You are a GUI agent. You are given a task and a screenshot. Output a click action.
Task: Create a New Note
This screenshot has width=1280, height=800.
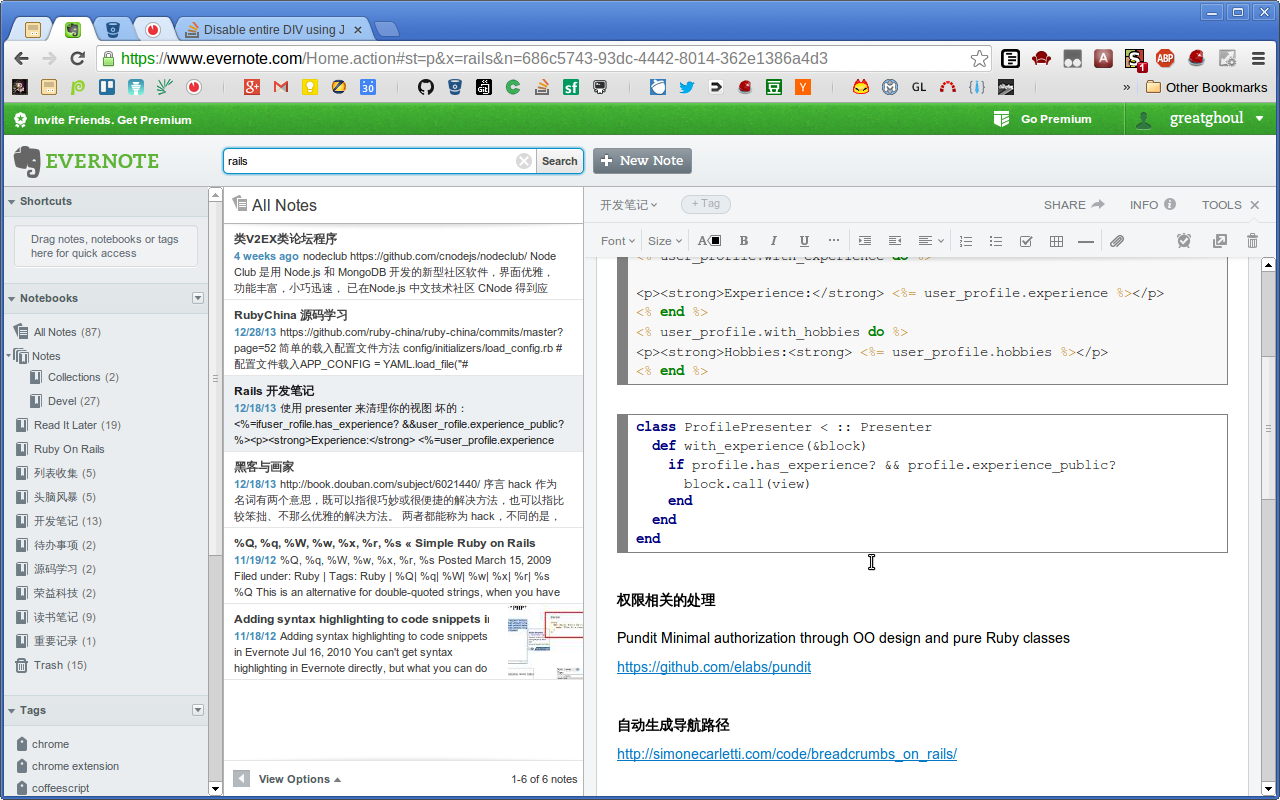[642, 161]
